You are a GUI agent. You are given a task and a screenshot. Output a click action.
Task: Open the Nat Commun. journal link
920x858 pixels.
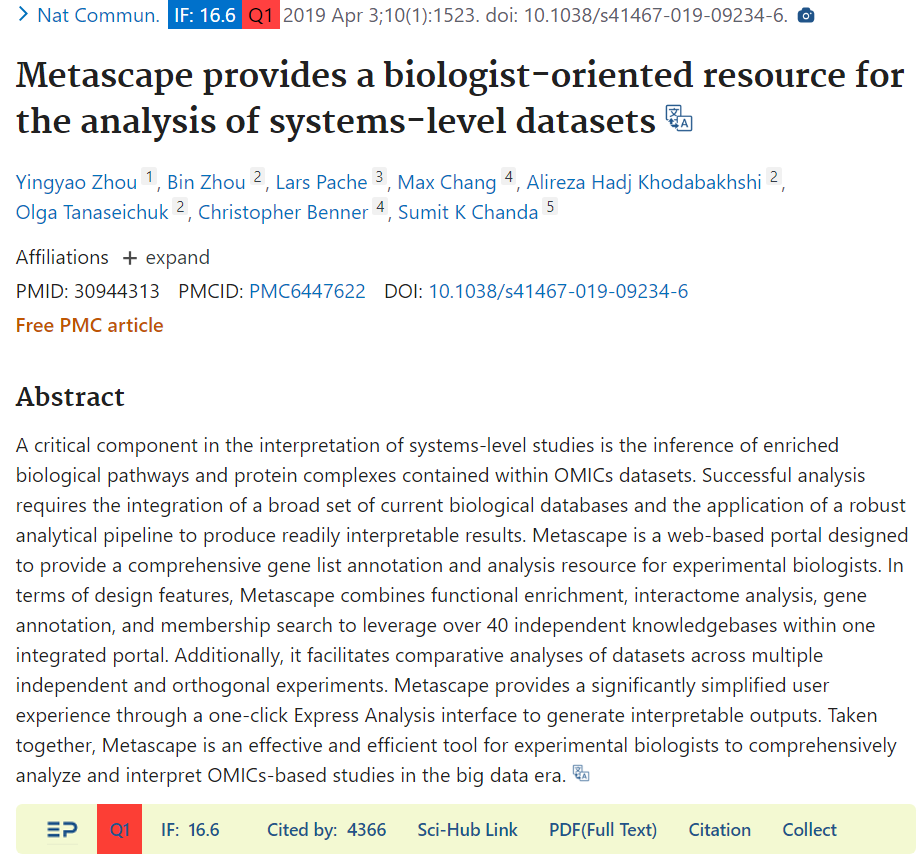point(99,15)
